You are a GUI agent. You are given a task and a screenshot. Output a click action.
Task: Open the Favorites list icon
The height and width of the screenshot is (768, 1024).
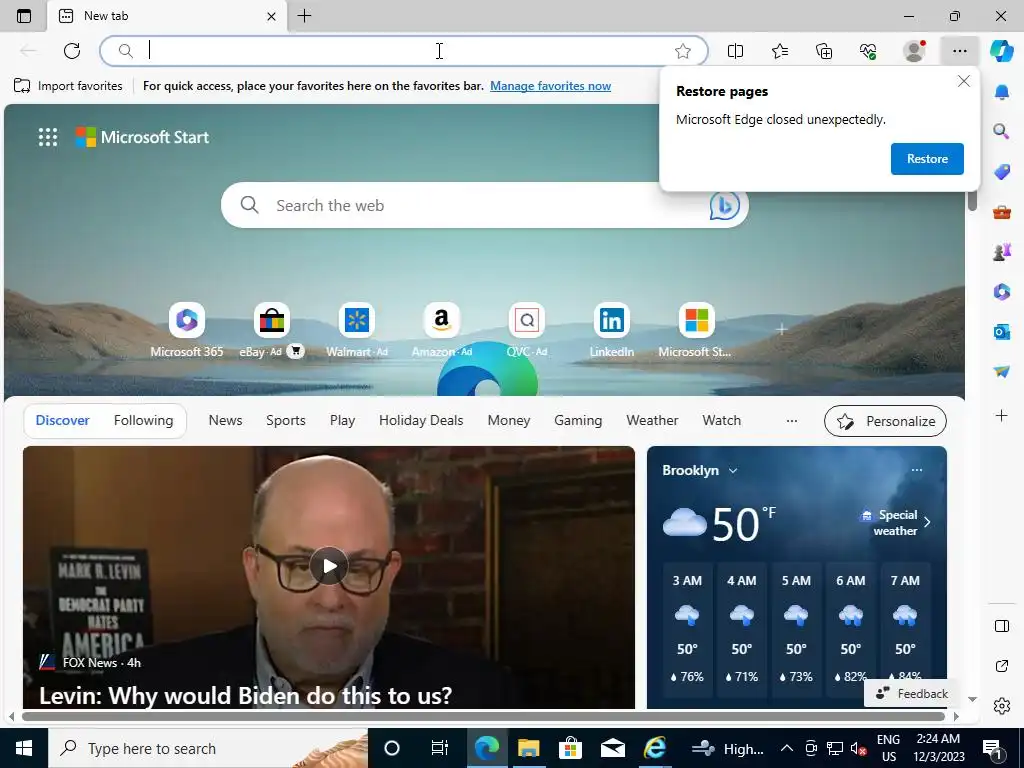[x=780, y=51]
